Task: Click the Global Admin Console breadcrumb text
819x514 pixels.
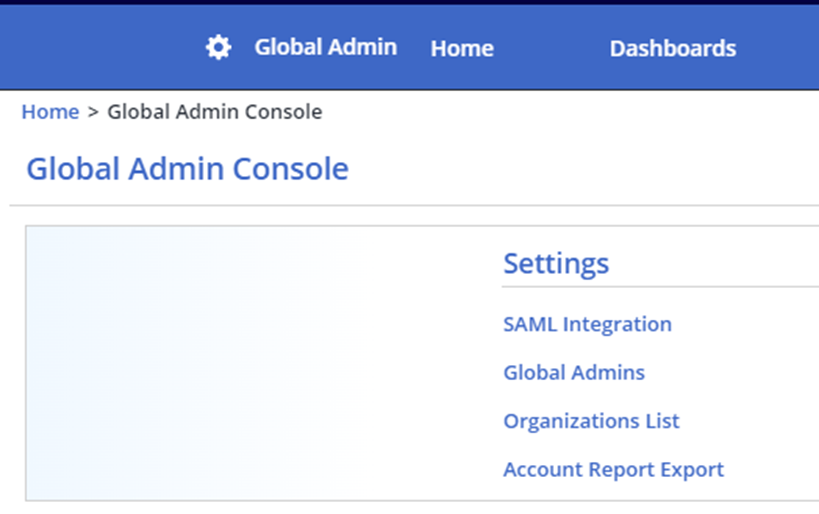Action: coord(214,112)
